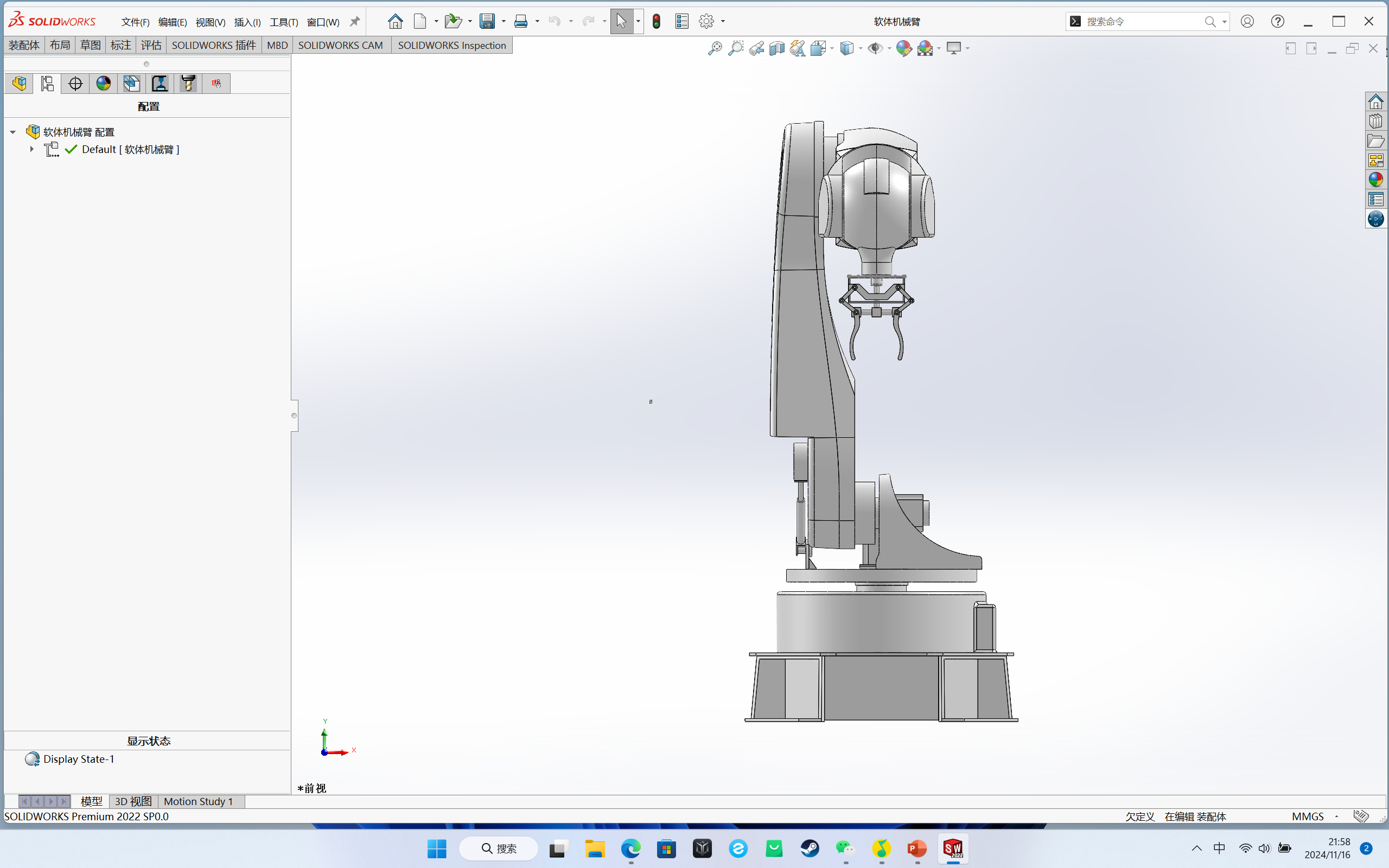This screenshot has height=868, width=1389.
Task: Activate the Select cursor tool
Action: (621, 21)
